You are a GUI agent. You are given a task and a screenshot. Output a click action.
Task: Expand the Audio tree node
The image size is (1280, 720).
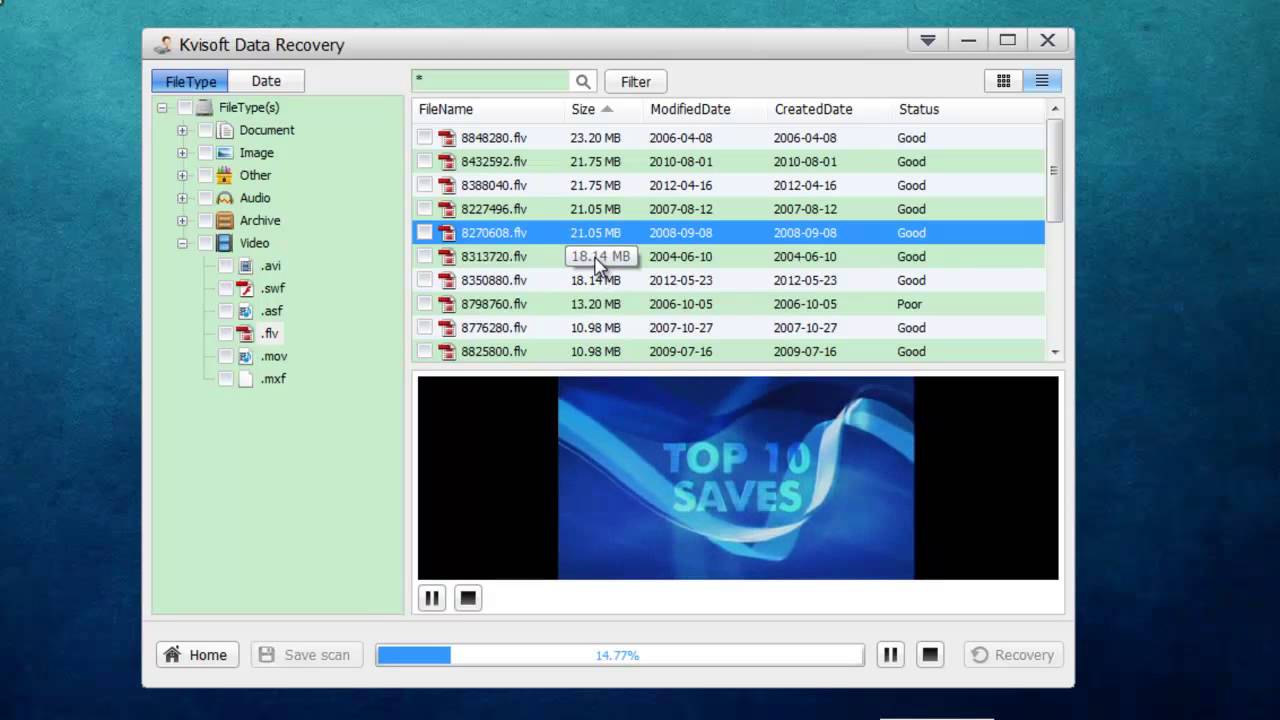point(182,198)
